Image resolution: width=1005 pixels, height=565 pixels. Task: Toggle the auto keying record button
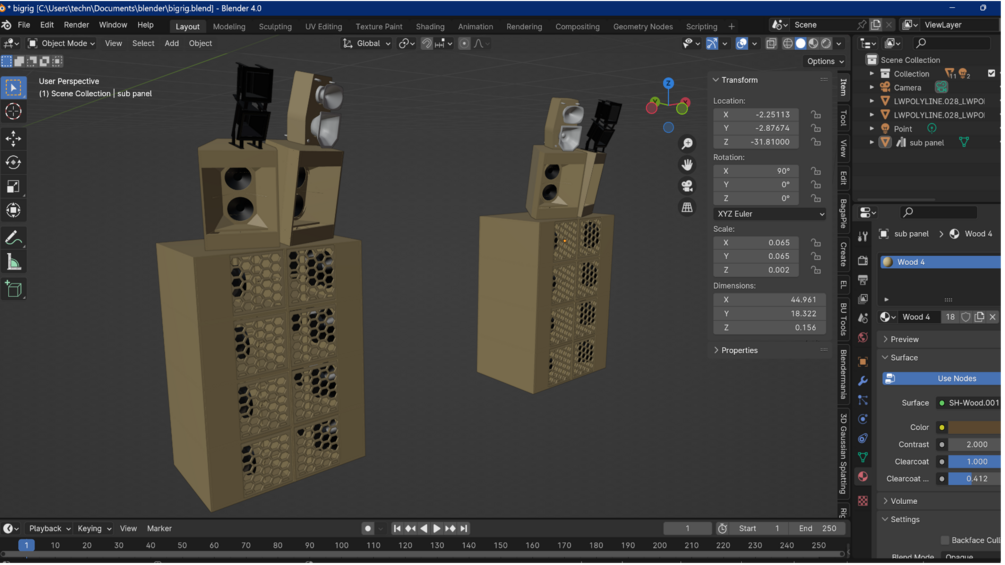(x=369, y=530)
